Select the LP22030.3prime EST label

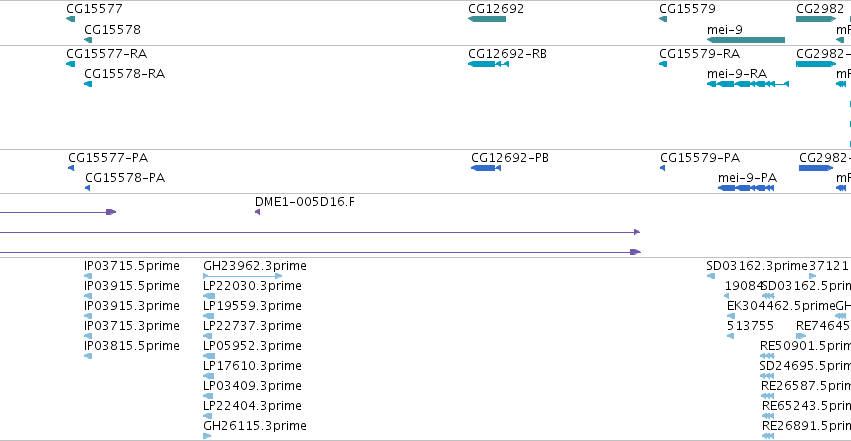252,286
